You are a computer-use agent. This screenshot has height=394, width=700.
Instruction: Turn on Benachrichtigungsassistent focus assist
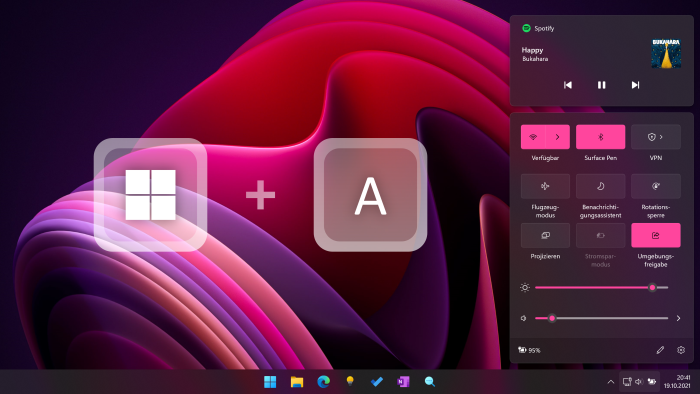click(x=600, y=186)
